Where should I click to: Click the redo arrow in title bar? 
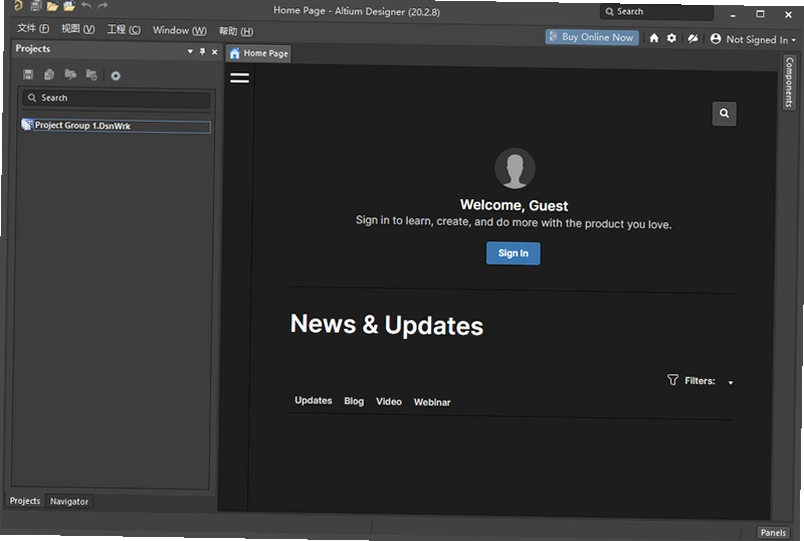103,6
